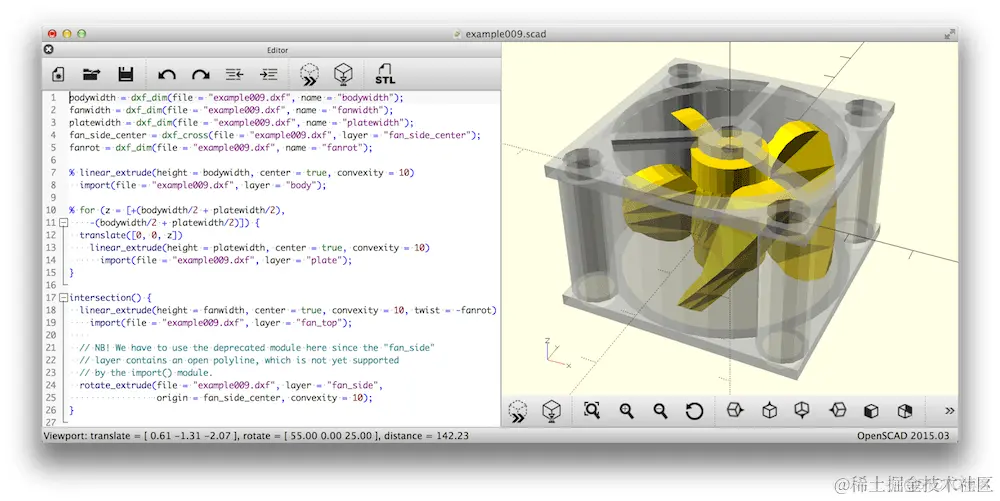Click the fanrot definition on line 5
1000x501 pixels.
[221, 147]
